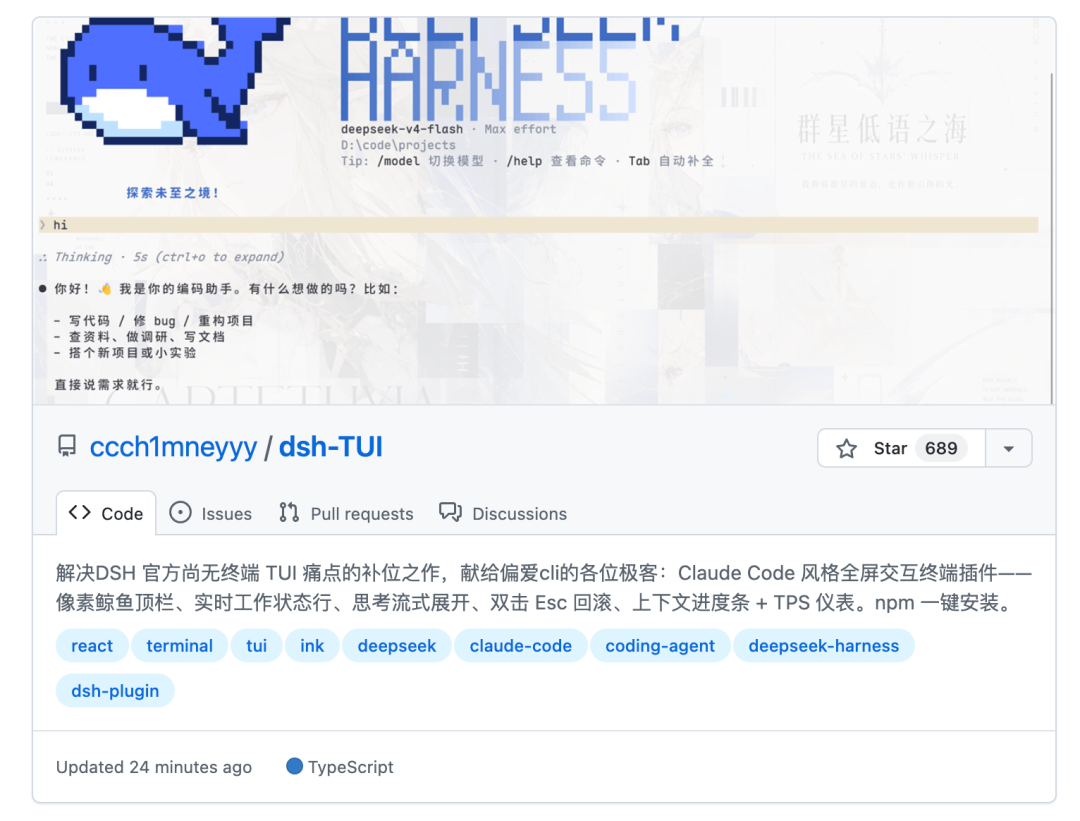
Task: Open the Star list dropdown arrow
Action: coord(1008,448)
